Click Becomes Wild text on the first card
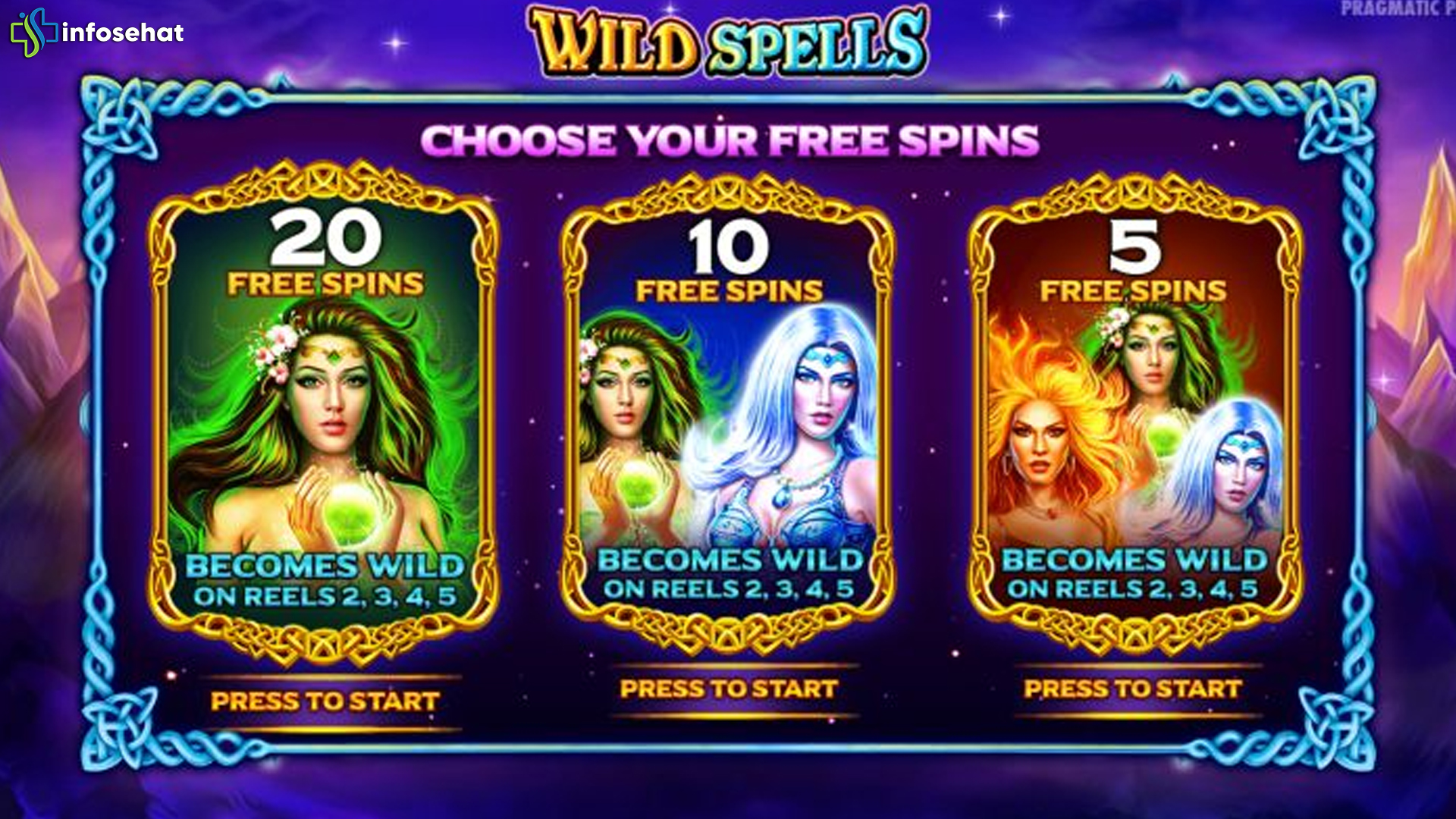 click(325, 566)
